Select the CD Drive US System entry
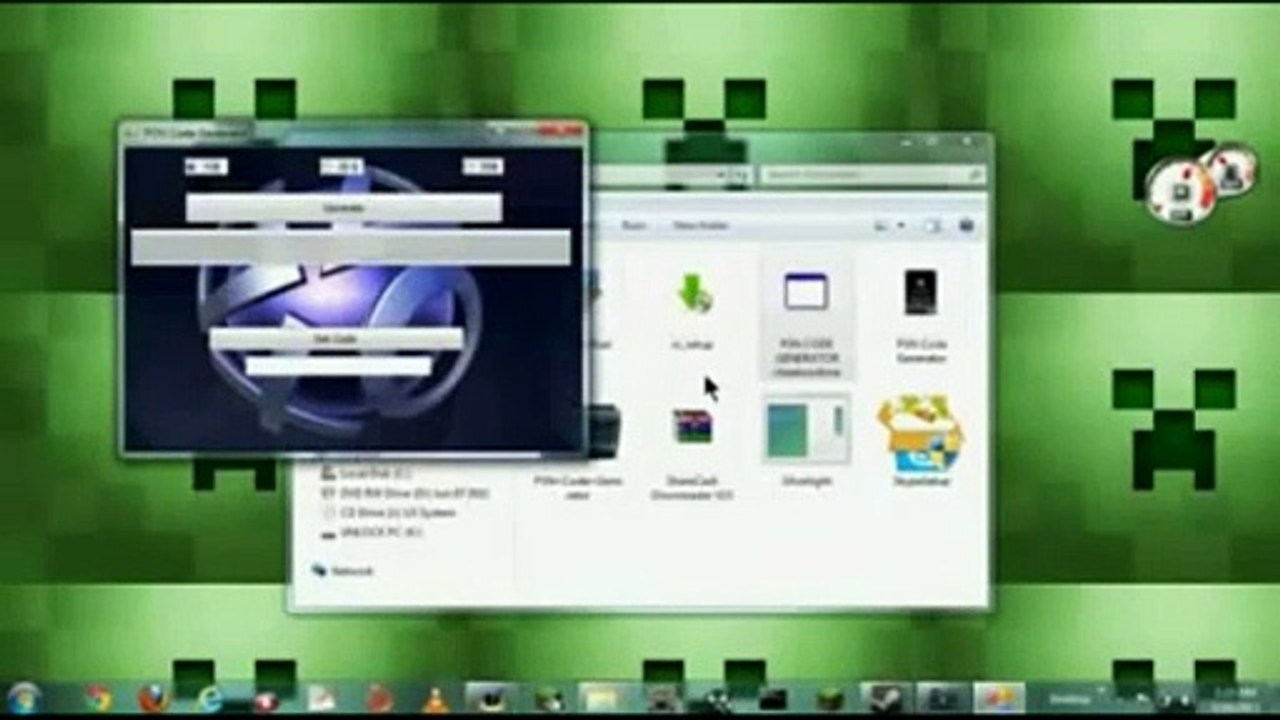This screenshot has width=1280, height=720. 388,512
